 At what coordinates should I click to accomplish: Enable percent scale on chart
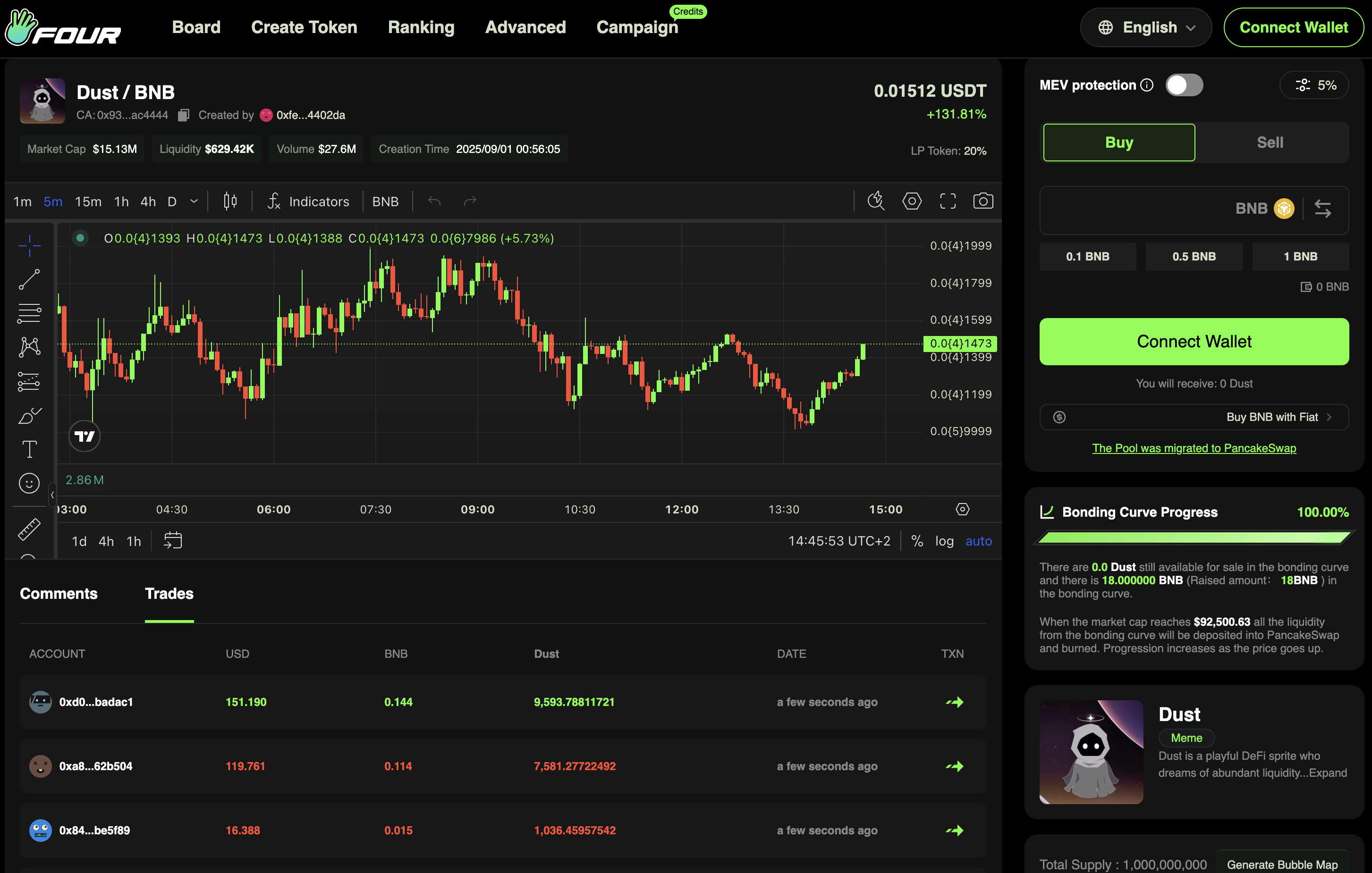click(x=917, y=541)
